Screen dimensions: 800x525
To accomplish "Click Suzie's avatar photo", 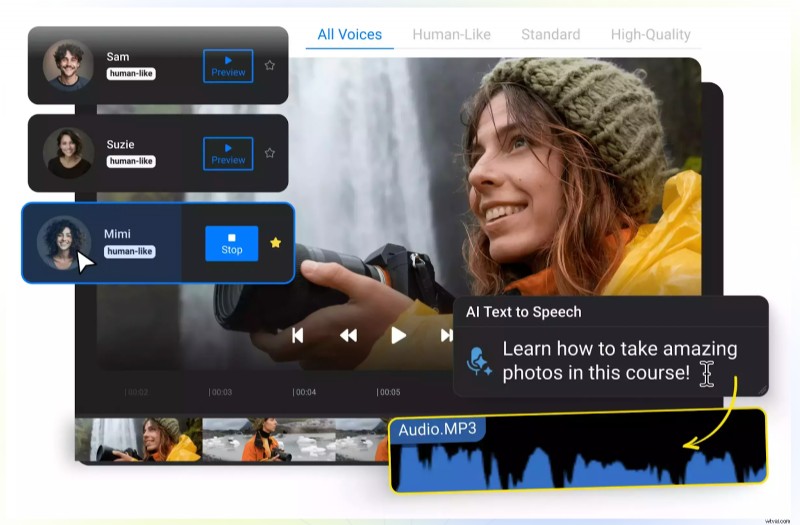I will coord(68,153).
